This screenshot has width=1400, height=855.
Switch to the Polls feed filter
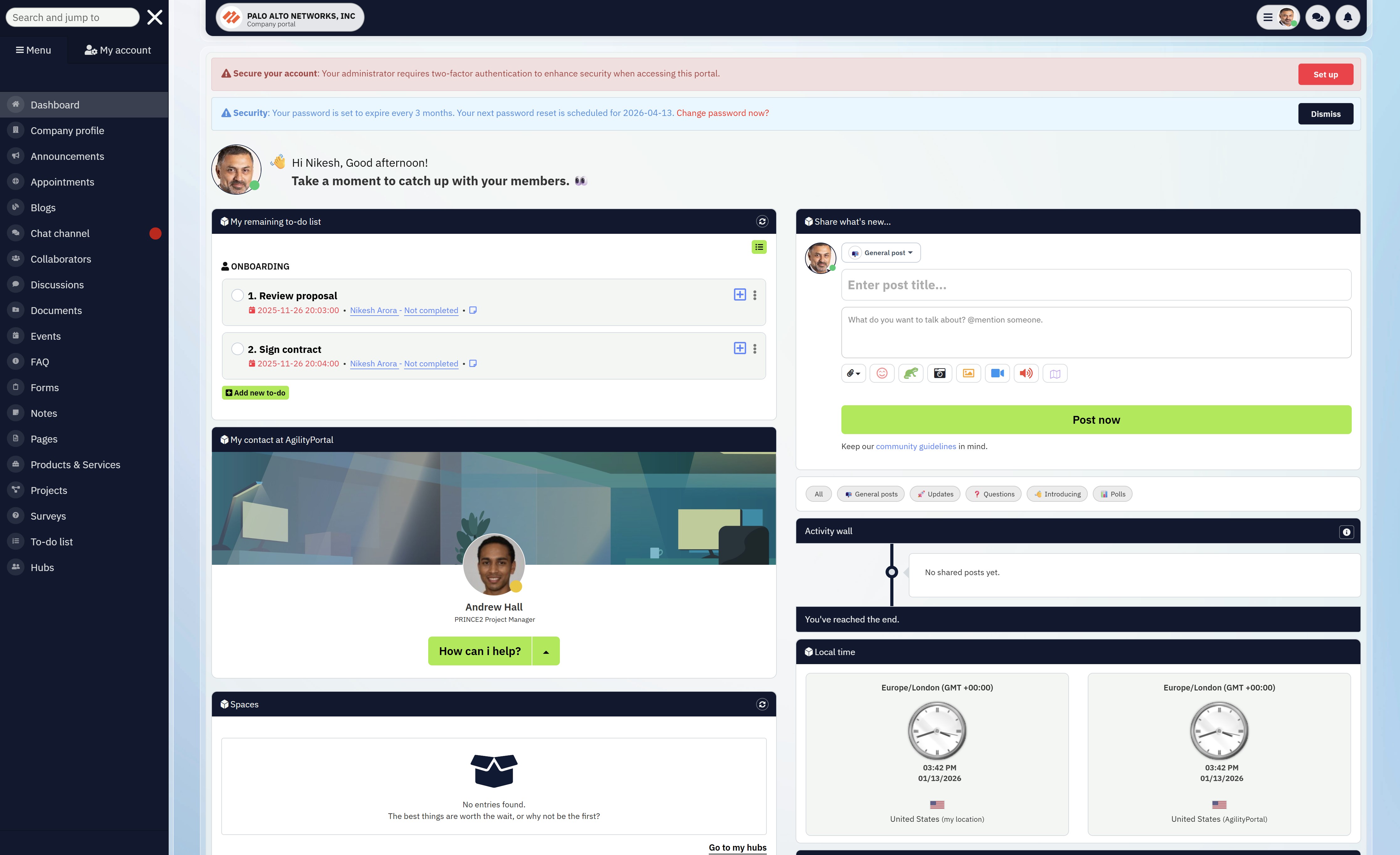pos(1112,494)
